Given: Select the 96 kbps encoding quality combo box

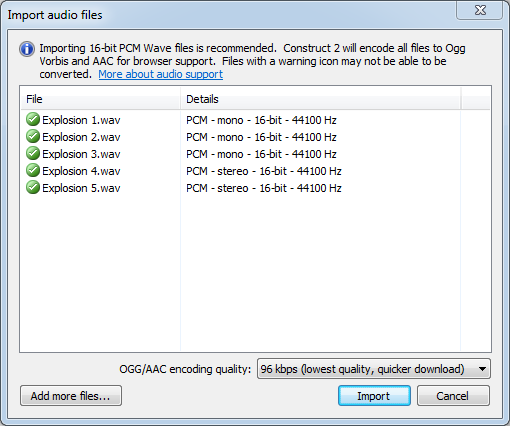Looking at the screenshot, I should [374, 369].
